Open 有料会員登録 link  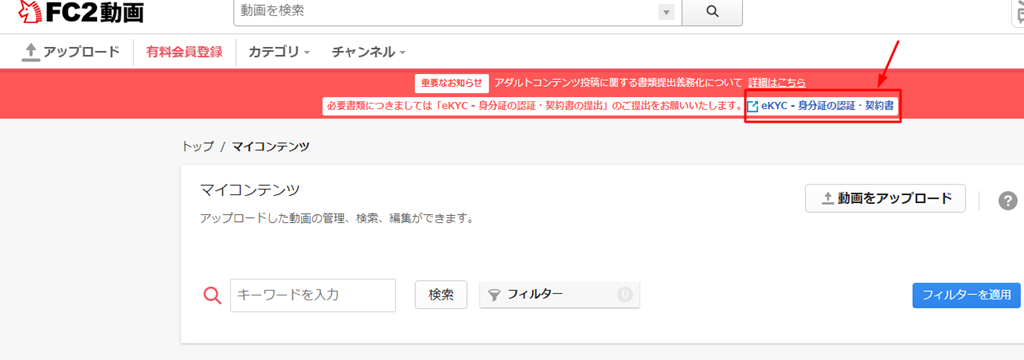184,52
